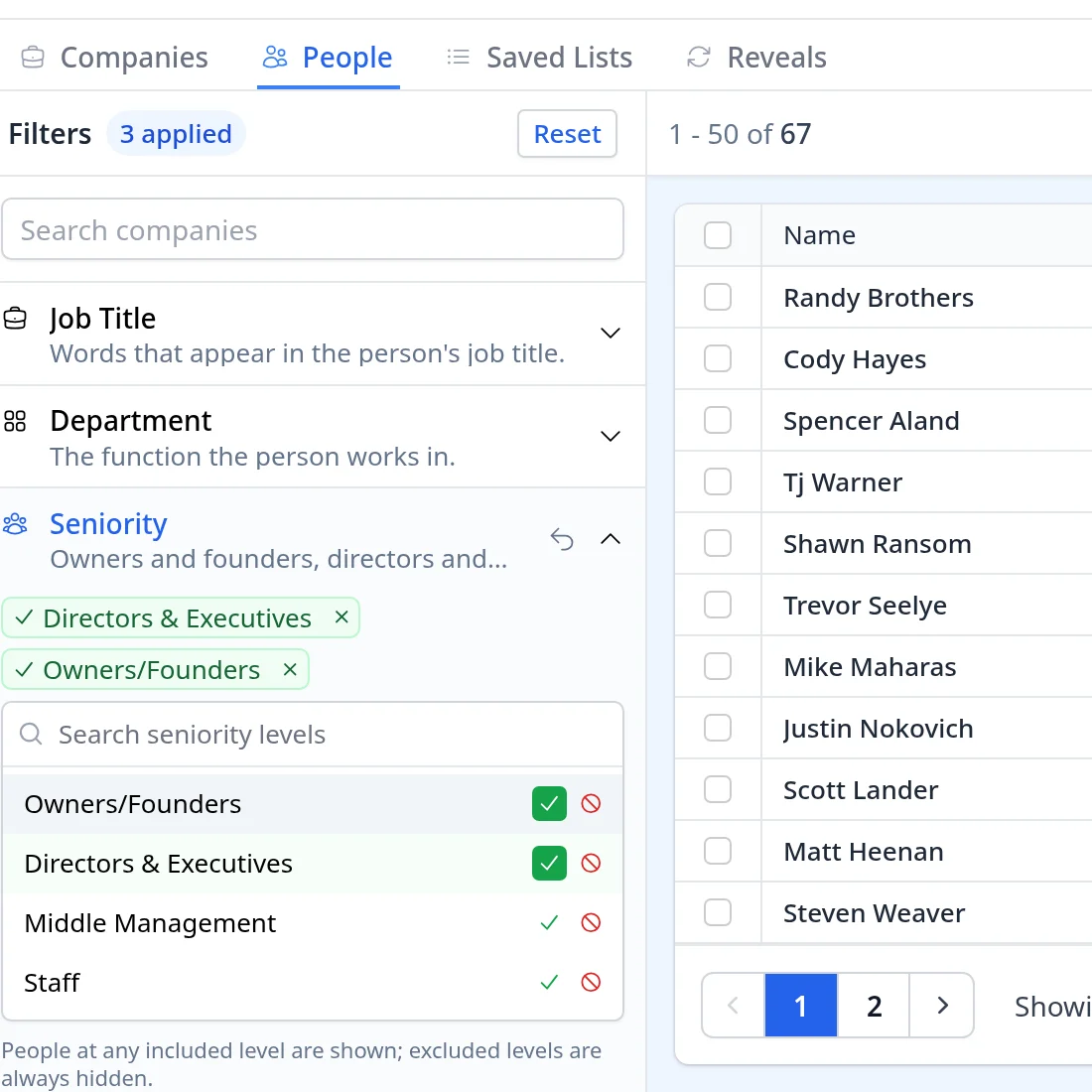The width and height of the screenshot is (1092, 1092).
Task: Uncheck the green Owners/Founders include box
Action: (x=550, y=804)
